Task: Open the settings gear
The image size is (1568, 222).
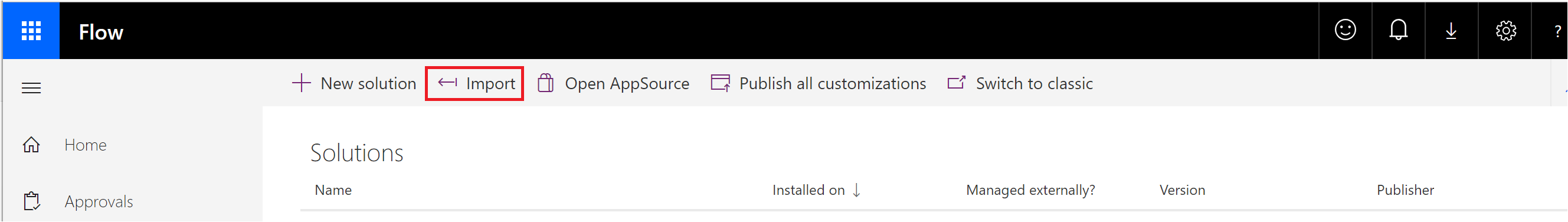Action: pos(1505,31)
